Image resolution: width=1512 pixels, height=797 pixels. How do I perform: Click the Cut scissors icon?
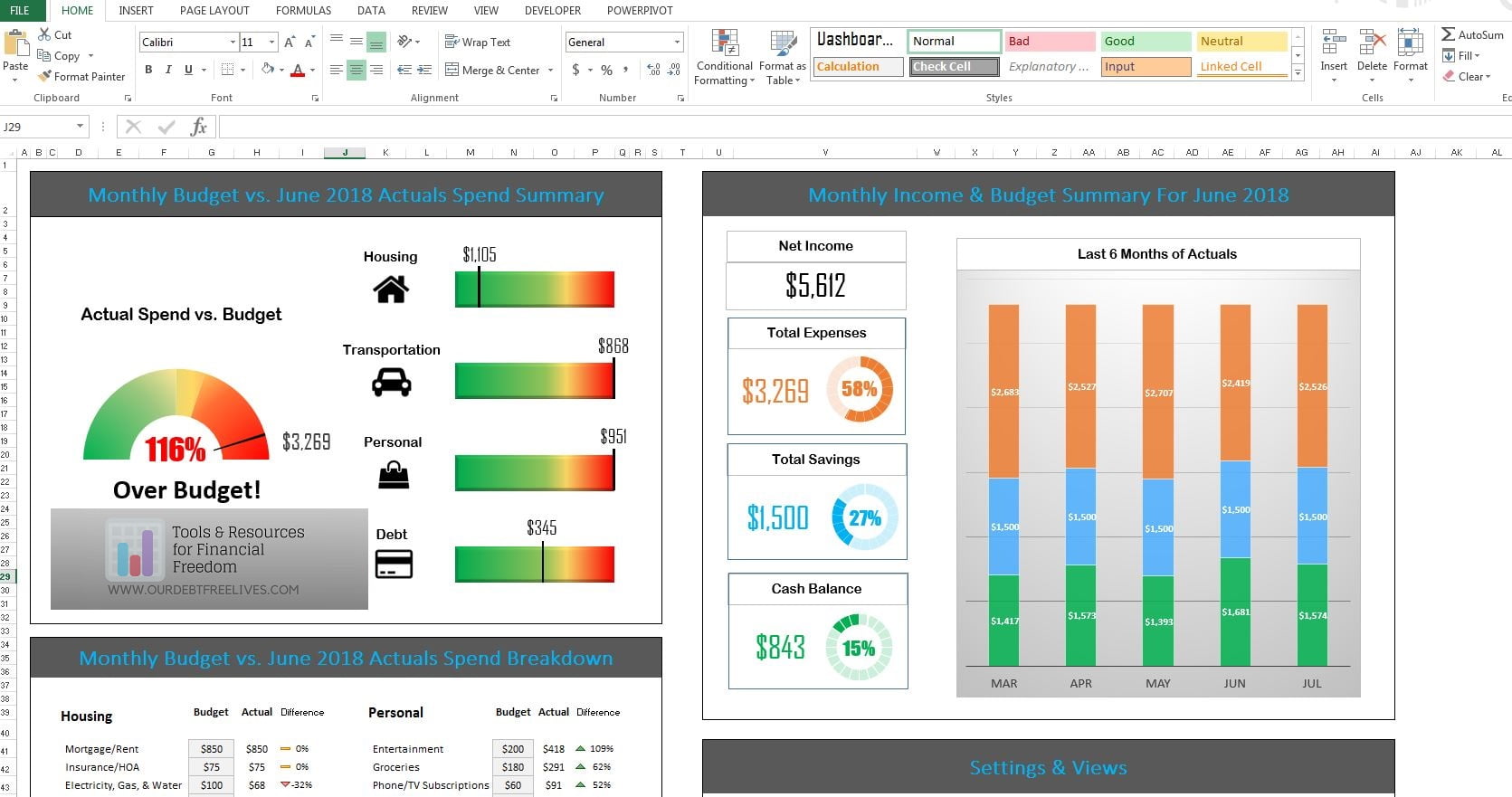point(44,34)
